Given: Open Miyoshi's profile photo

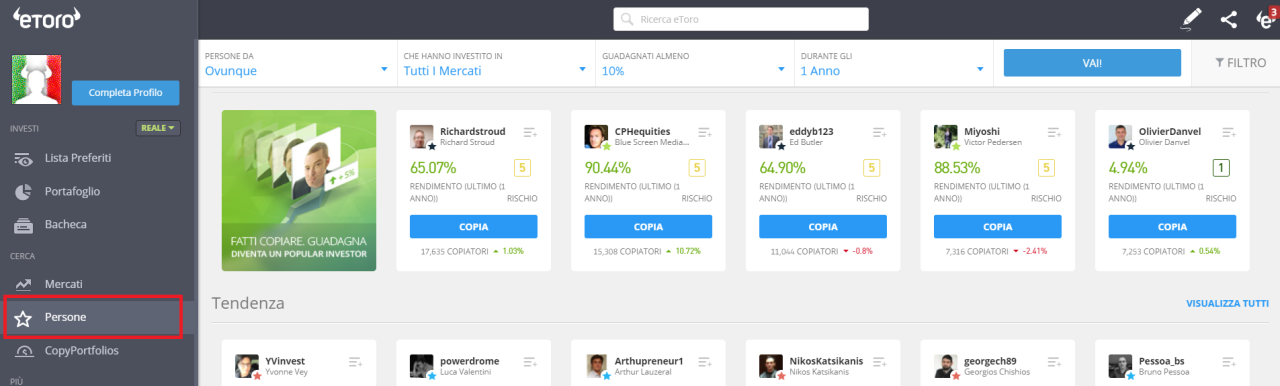Looking at the screenshot, I should (946, 137).
